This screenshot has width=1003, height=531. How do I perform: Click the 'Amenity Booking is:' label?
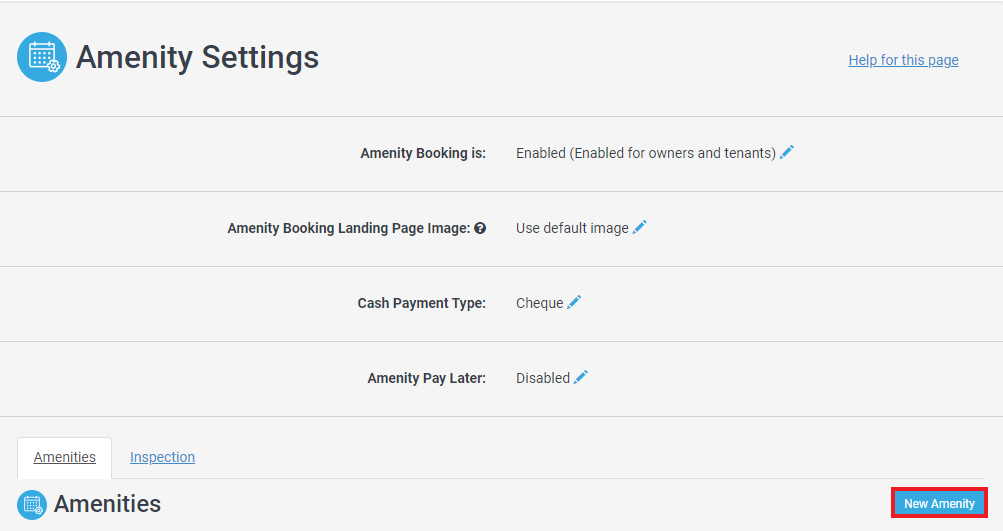422,153
